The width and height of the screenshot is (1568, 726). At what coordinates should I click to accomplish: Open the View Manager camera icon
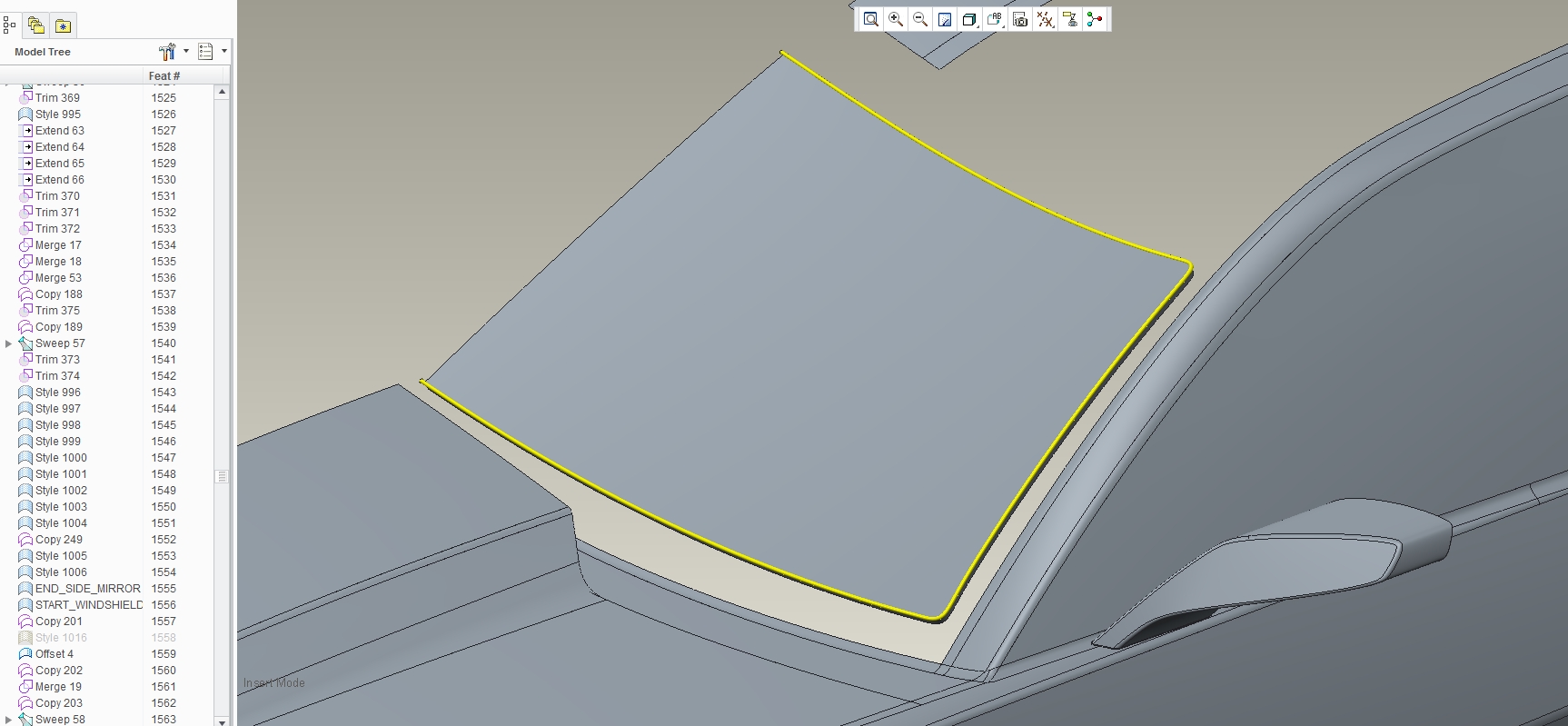(1020, 19)
